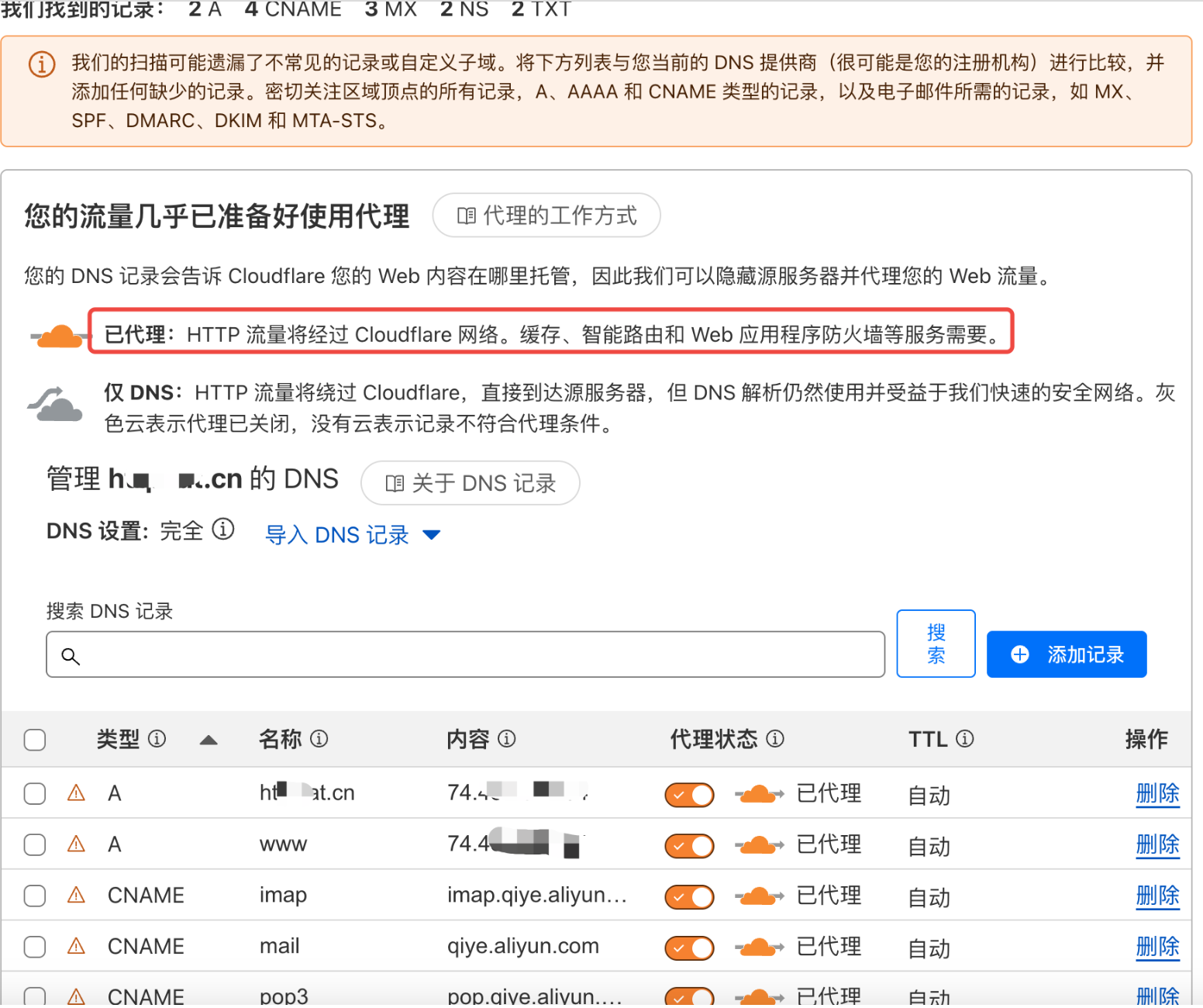Tick the select-all checkbox in the table header
The width and height of the screenshot is (1203, 1008).
pos(35,740)
